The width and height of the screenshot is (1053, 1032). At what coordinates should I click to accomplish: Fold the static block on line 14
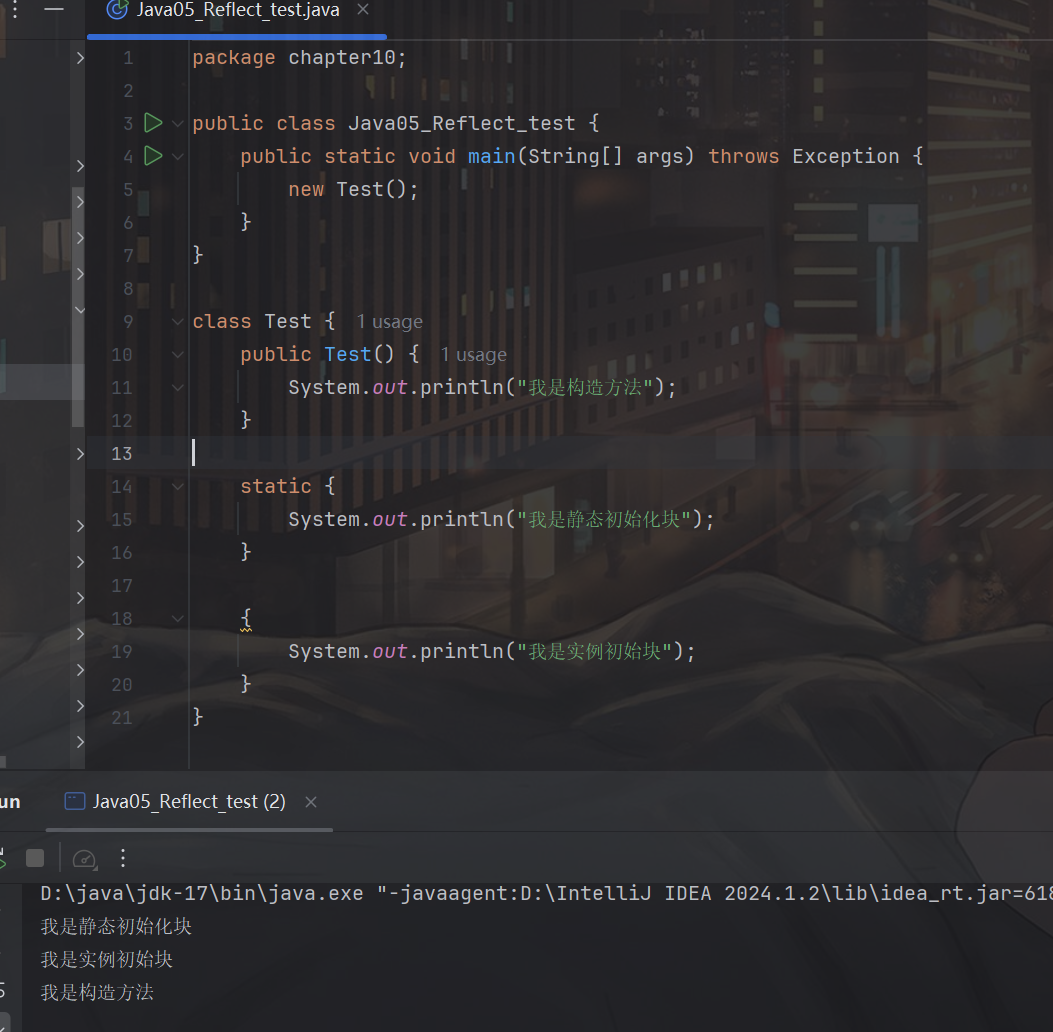click(x=178, y=487)
